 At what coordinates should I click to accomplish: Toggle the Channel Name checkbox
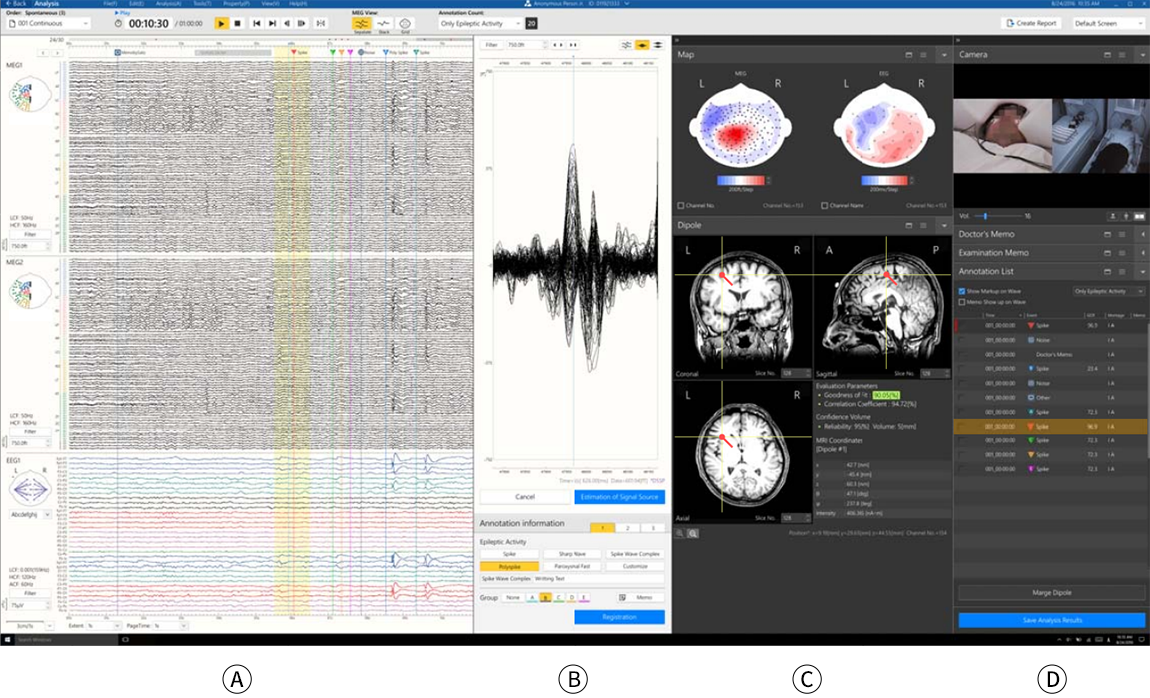824,205
